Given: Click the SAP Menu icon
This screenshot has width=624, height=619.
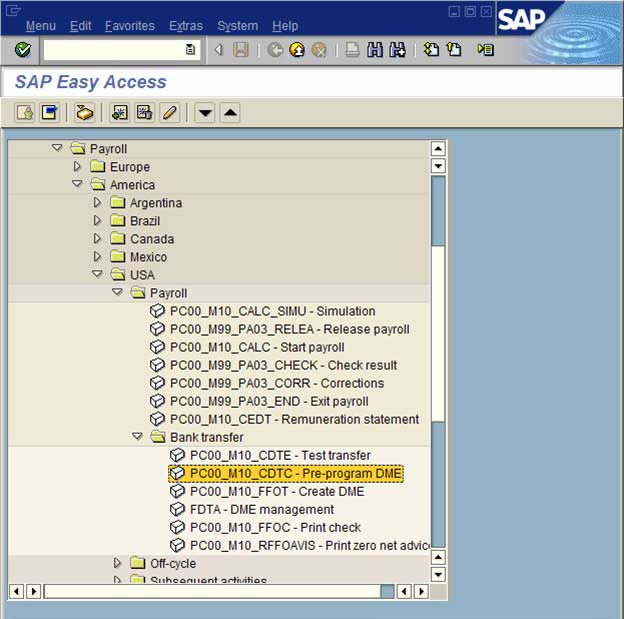Looking at the screenshot, I should pyautogui.click(x=50, y=113).
